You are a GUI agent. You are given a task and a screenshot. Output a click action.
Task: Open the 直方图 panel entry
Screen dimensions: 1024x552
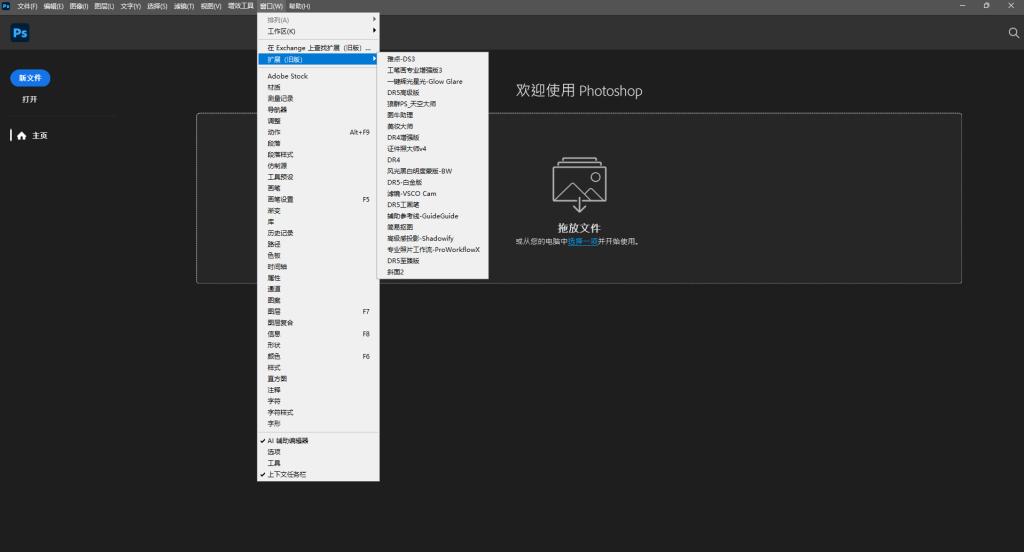tap(318, 379)
